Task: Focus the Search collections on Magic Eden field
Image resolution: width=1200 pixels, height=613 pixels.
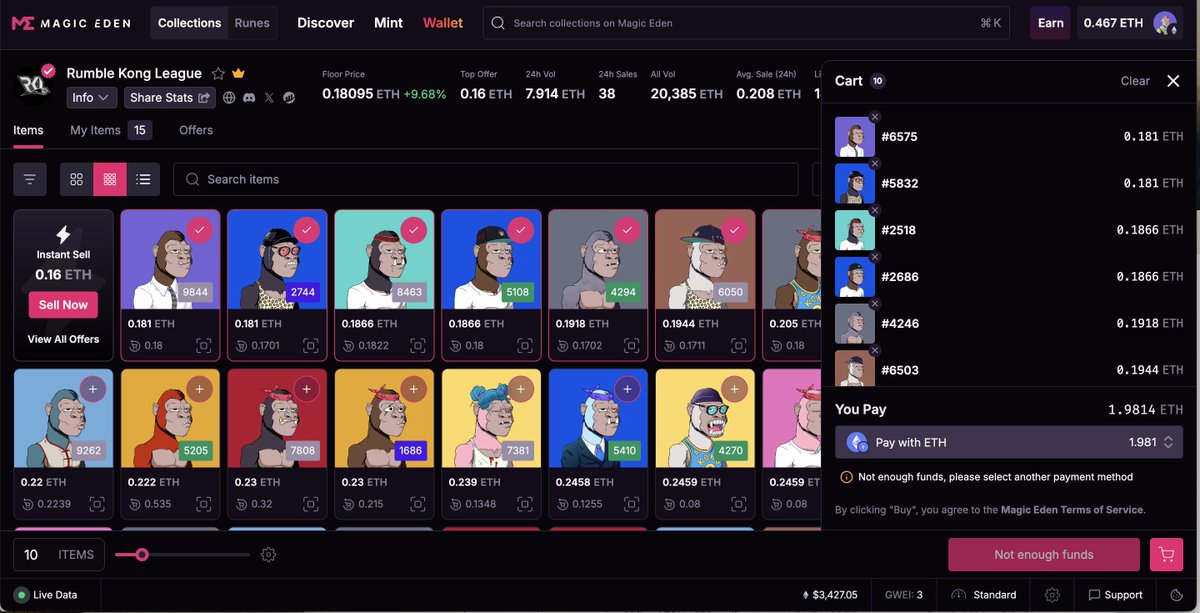Action: pos(747,23)
